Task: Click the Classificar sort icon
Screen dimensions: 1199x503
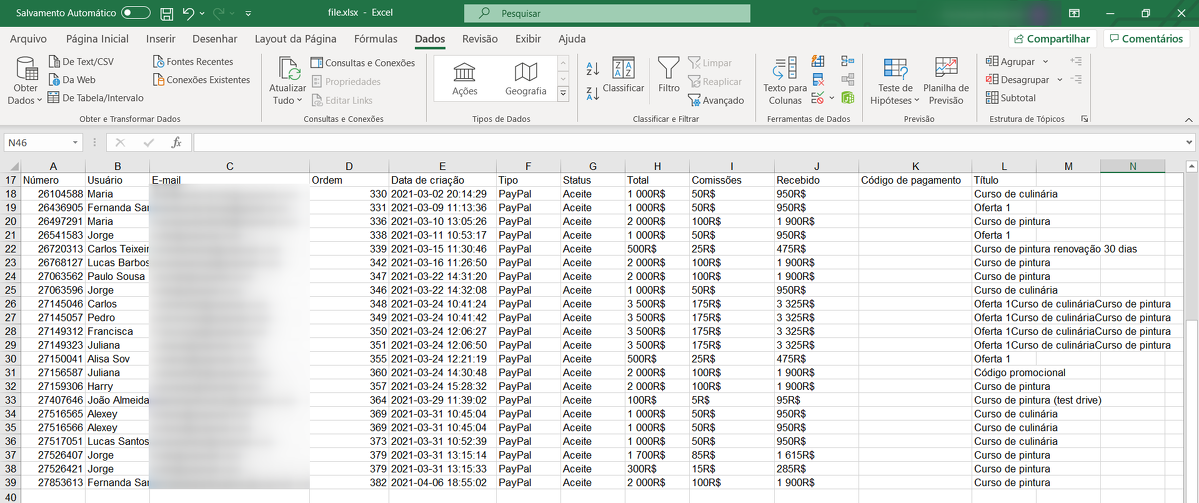Action: [x=623, y=70]
